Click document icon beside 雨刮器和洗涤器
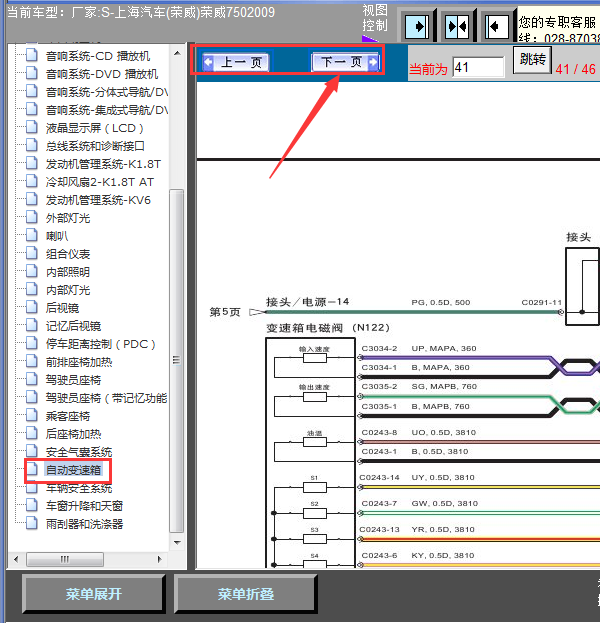The image size is (600, 623). coord(32,523)
